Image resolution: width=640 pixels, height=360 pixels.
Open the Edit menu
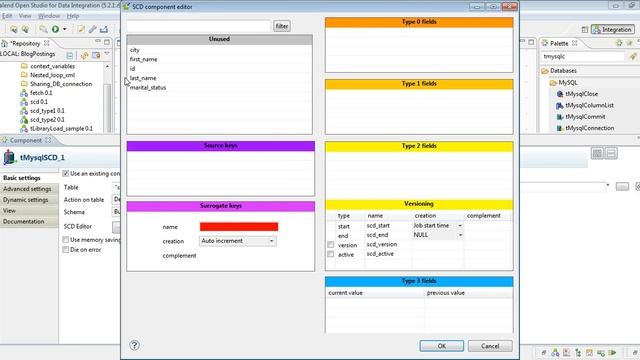click(x=7, y=16)
